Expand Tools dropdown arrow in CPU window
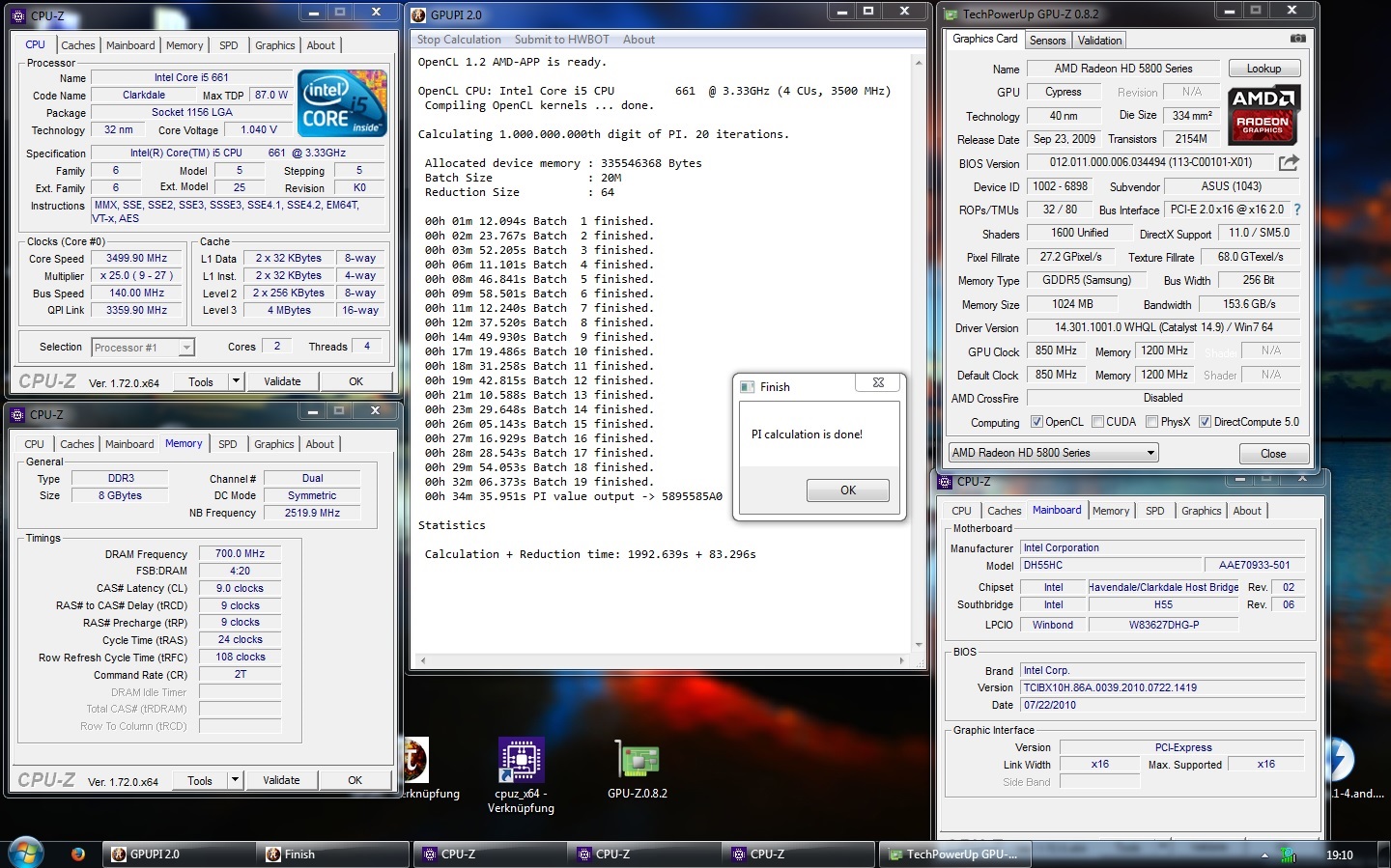 coord(235,381)
